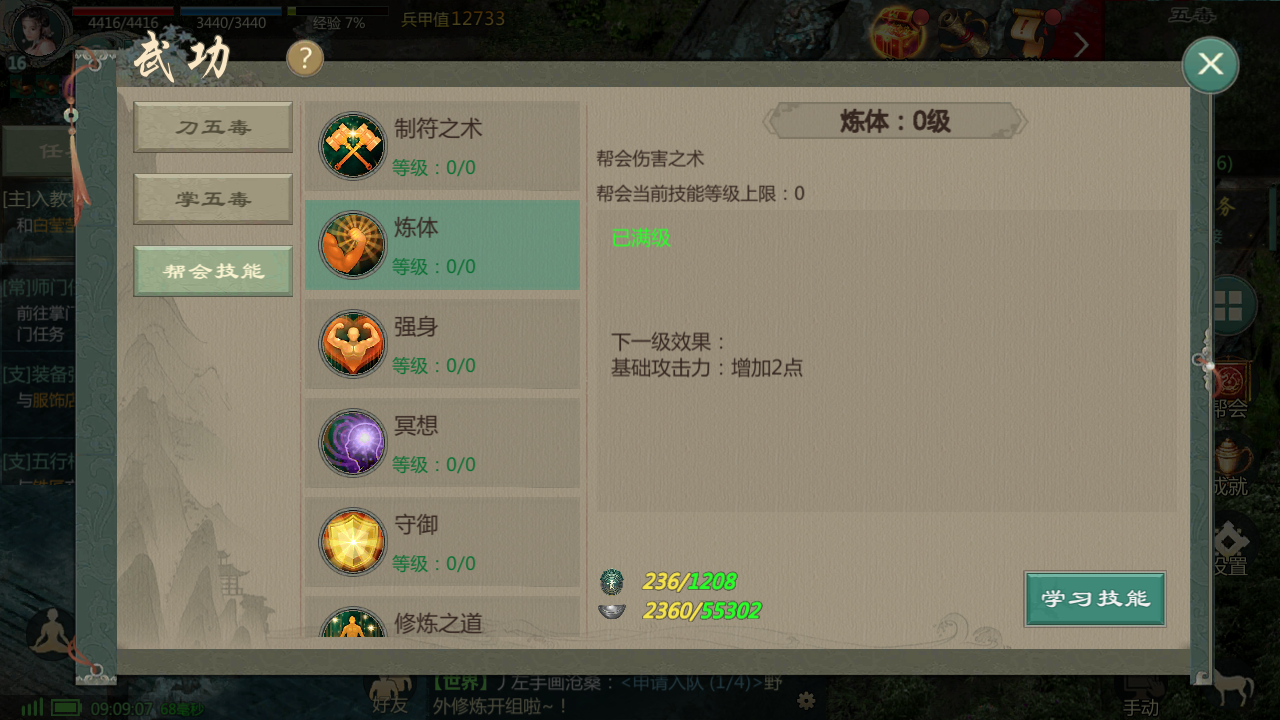Click the 冥想 skill list row
This screenshot has width=1280, height=720.
442,443
